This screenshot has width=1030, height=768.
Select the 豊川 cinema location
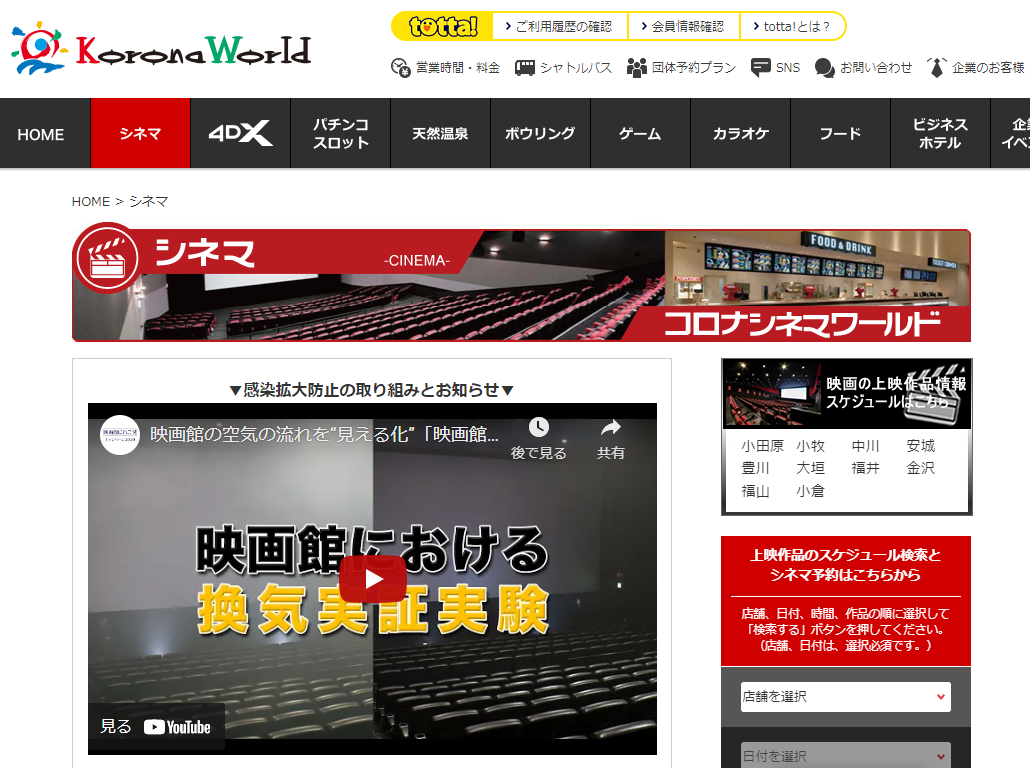[755, 468]
